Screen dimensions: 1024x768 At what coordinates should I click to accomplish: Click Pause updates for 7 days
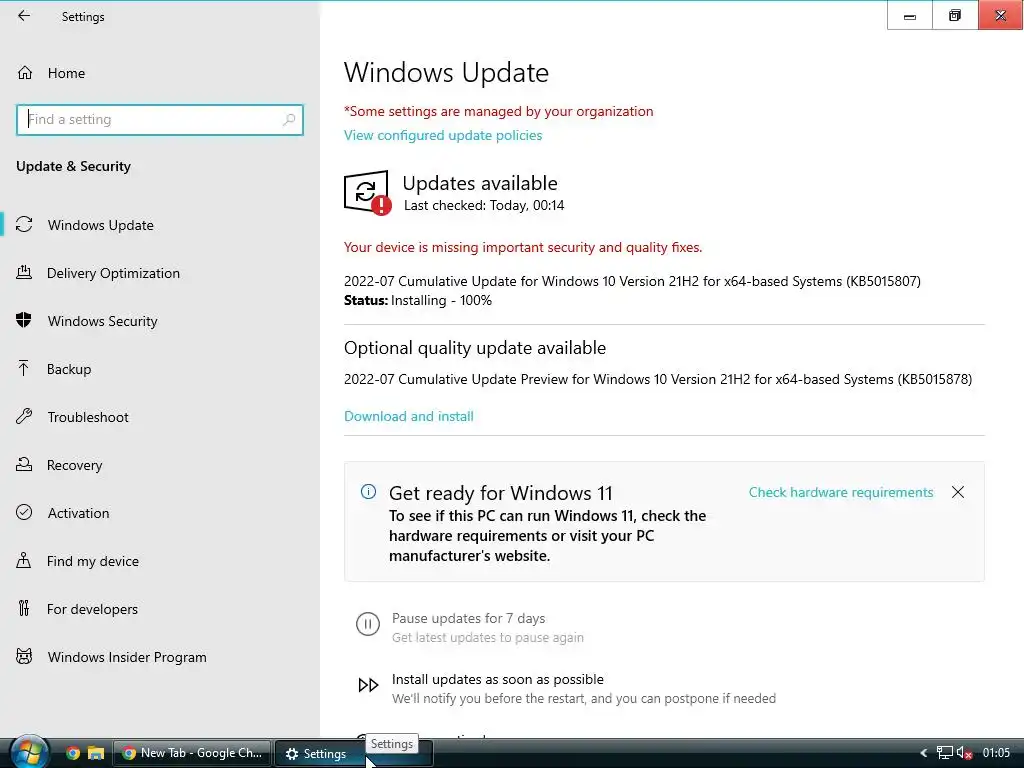[468, 618]
